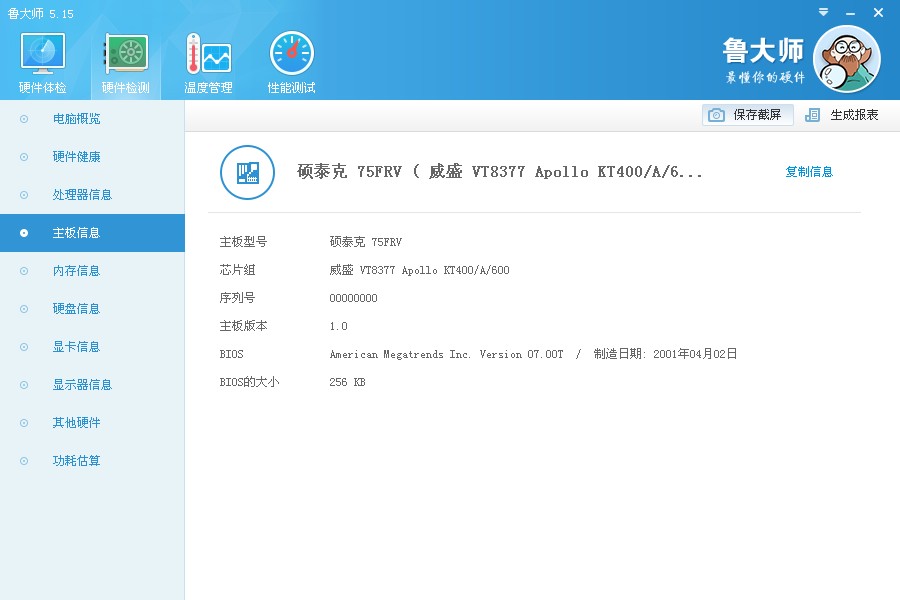Image resolution: width=900 pixels, height=600 pixels.
Task: Click the 复制信息 copy info link
Action: [809, 172]
